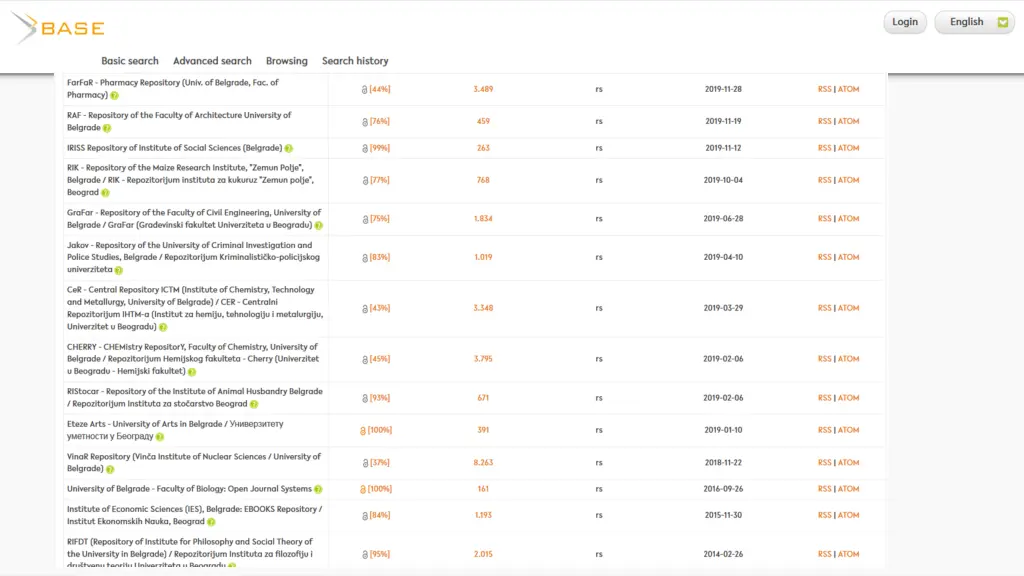Screen dimensions: 1024x576
Task: Open the RSS feed for GraFar repository
Action: tap(824, 219)
